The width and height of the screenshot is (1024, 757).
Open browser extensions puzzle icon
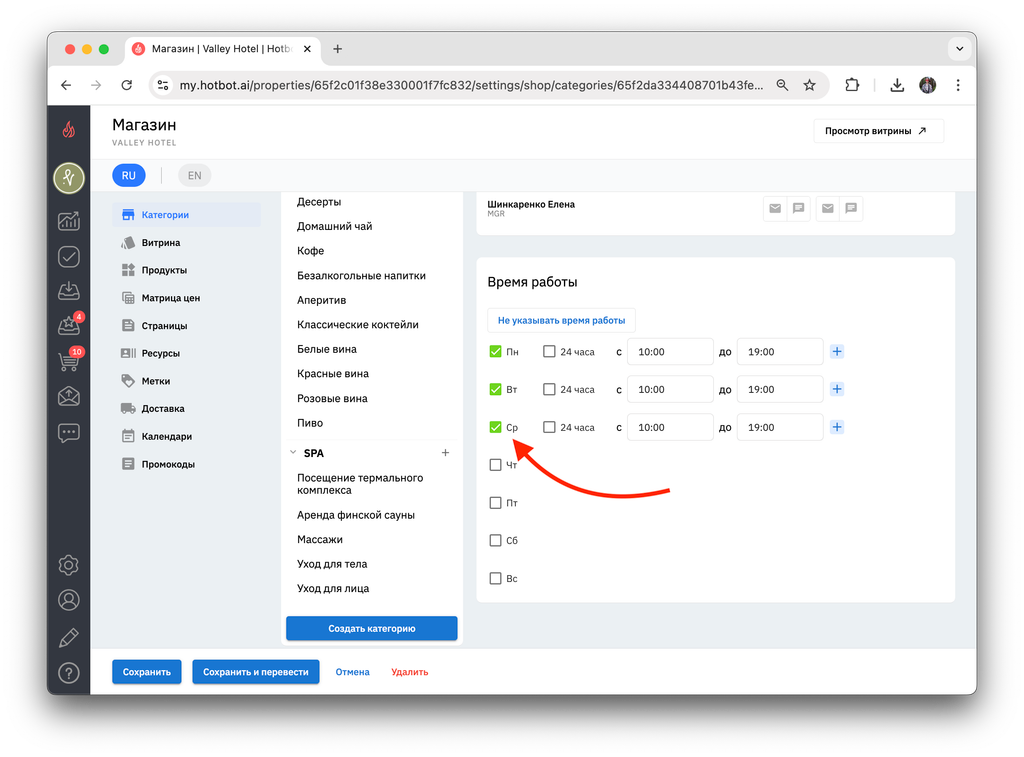click(852, 85)
